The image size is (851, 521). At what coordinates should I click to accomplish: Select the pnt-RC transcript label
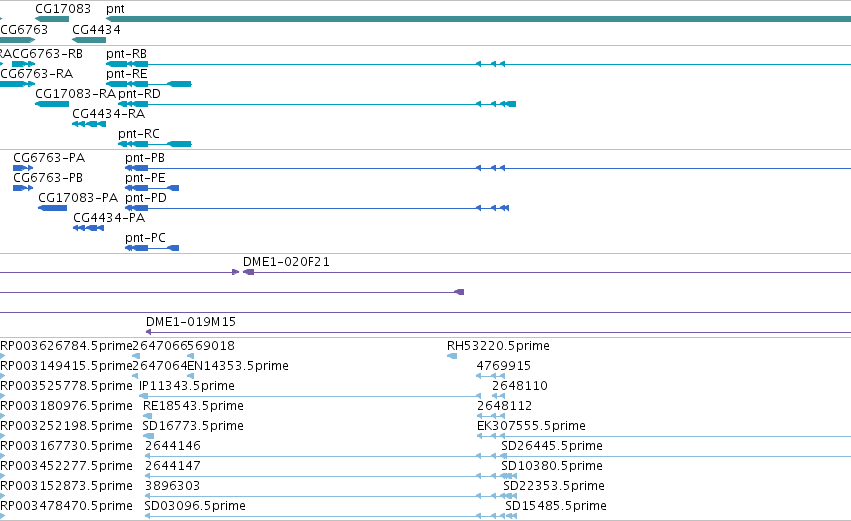[x=139, y=134]
